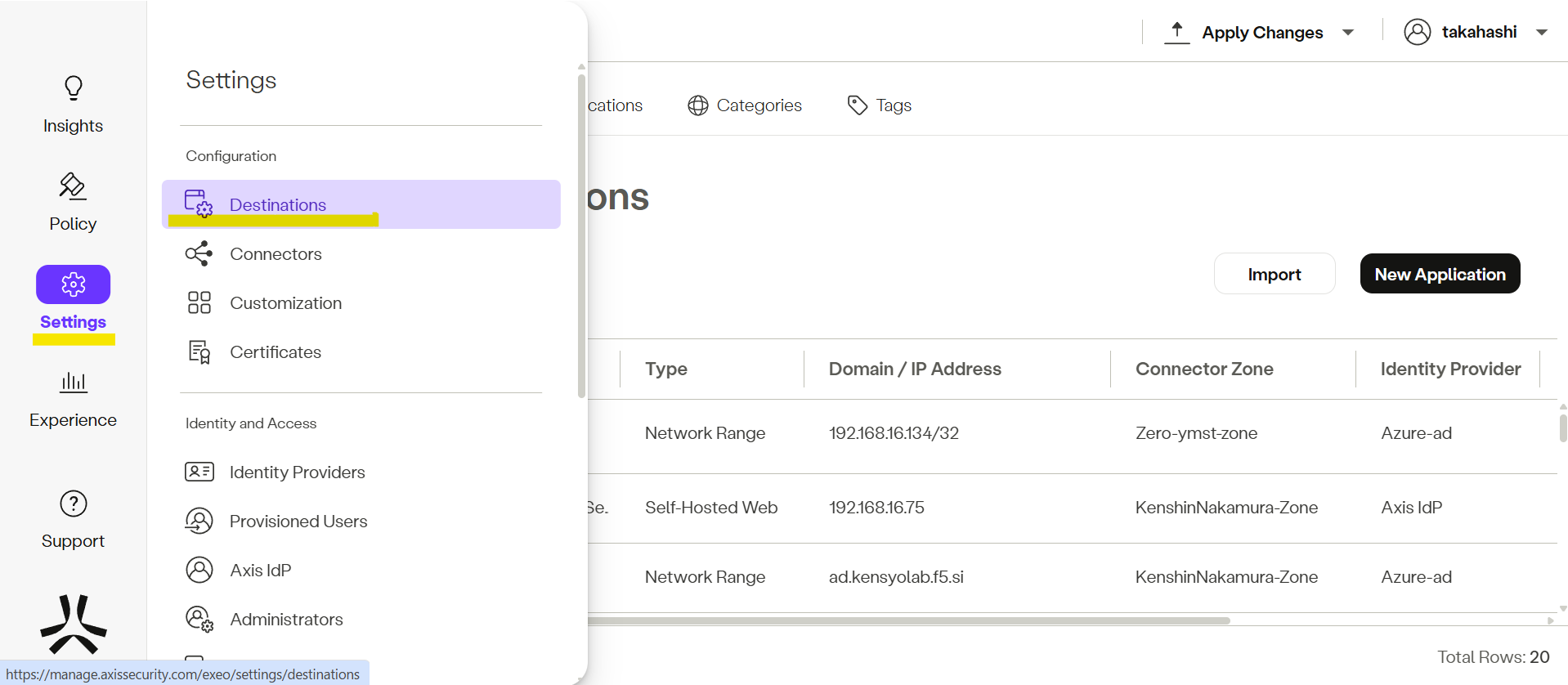The width and height of the screenshot is (1568, 685).
Task: Open the Certificates icon in Settings
Action: click(199, 352)
